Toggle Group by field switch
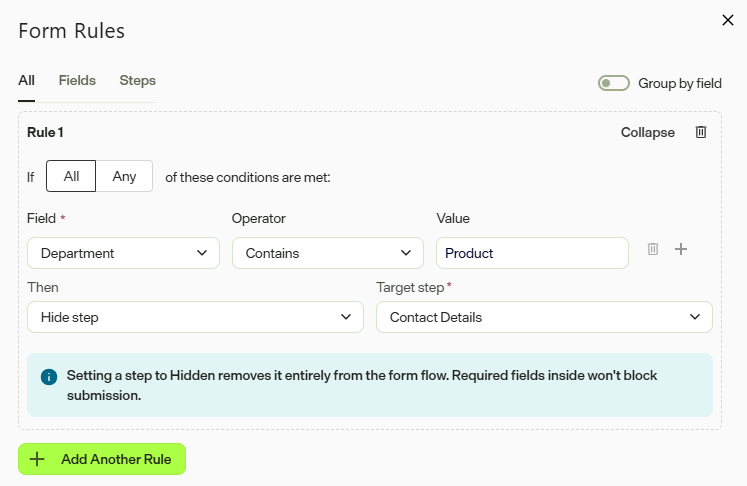Screen dimensions: 747x486 (x=614, y=83)
